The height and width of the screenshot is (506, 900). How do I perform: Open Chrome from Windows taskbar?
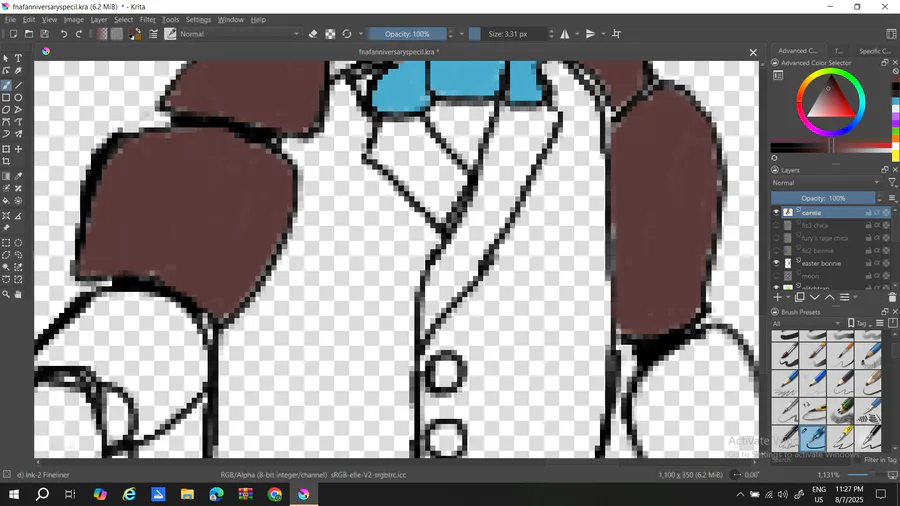tap(275, 494)
